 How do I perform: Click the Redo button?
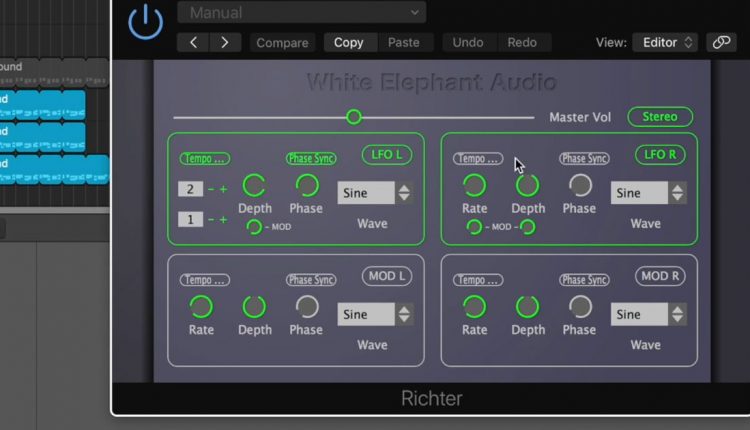(522, 43)
